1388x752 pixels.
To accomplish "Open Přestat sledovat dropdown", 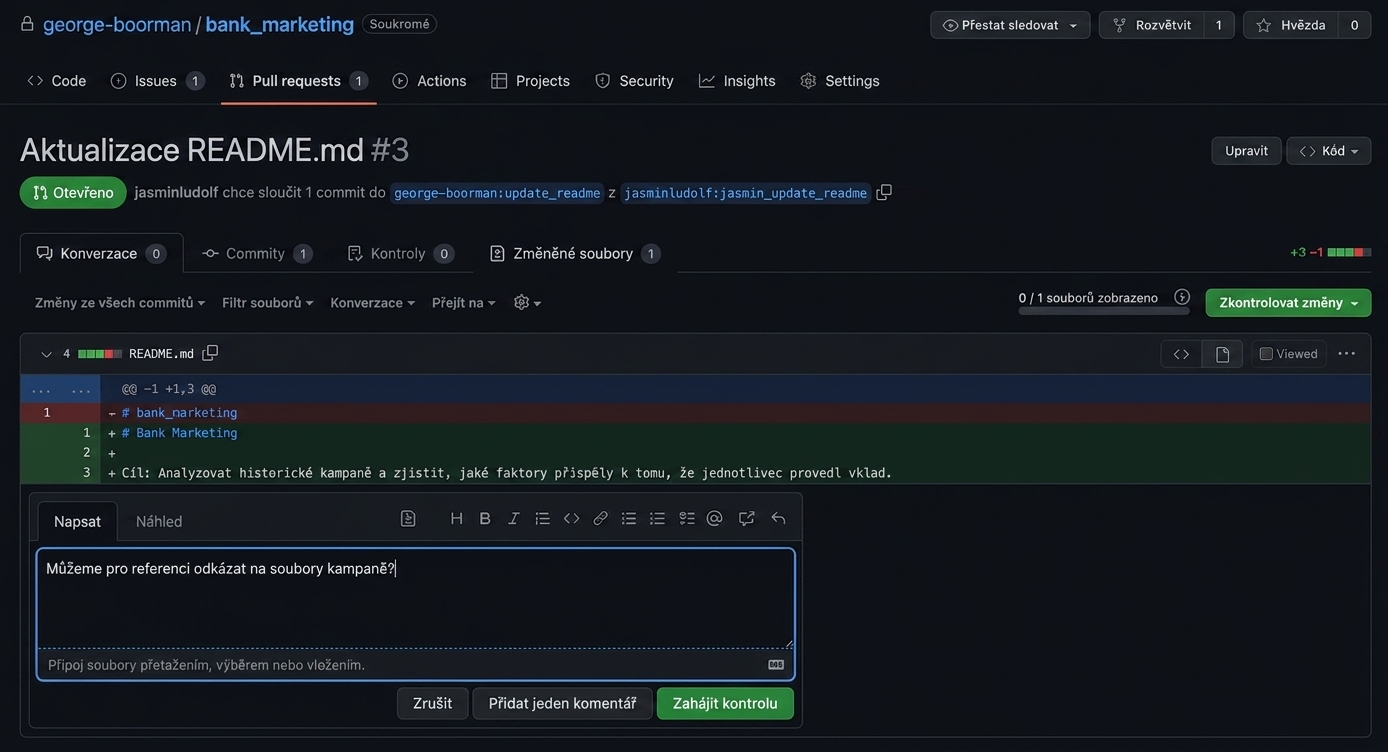I will pyautogui.click(x=1010, y=25).
